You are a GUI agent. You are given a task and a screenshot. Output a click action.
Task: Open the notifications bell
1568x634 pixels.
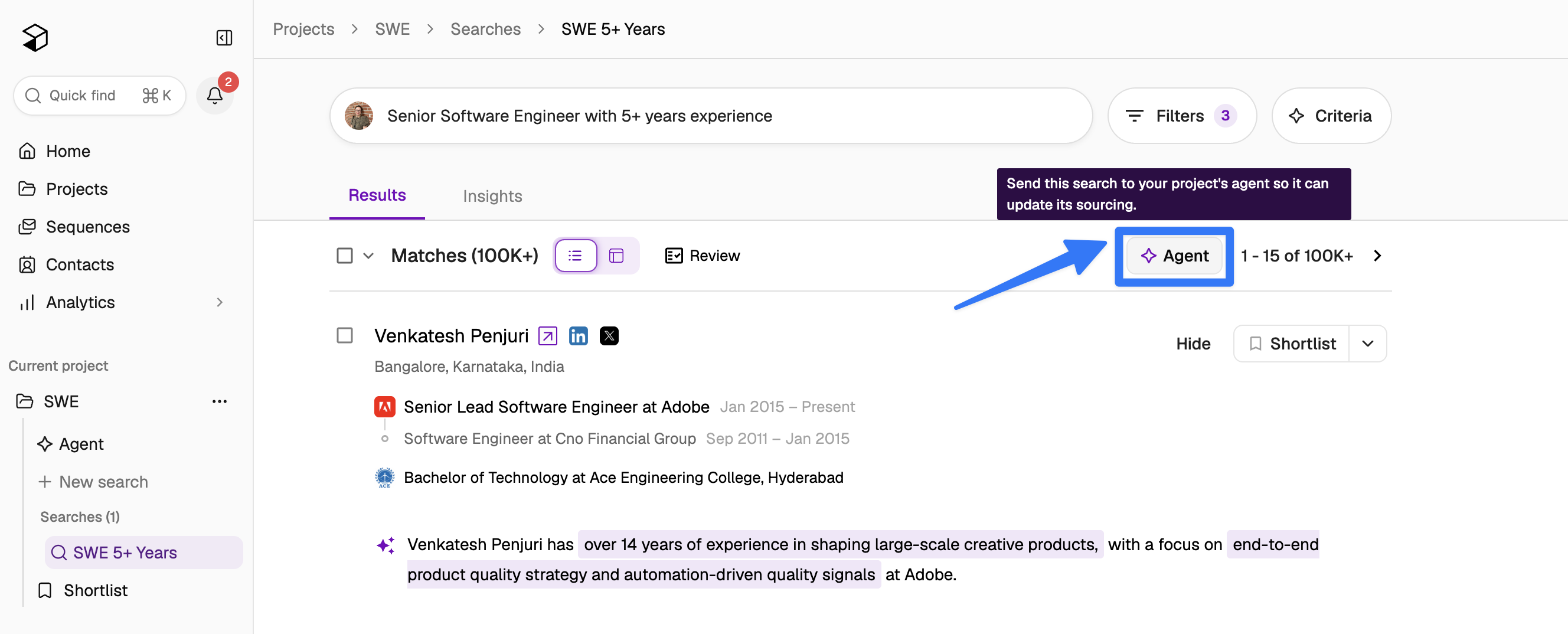(215, 96)
